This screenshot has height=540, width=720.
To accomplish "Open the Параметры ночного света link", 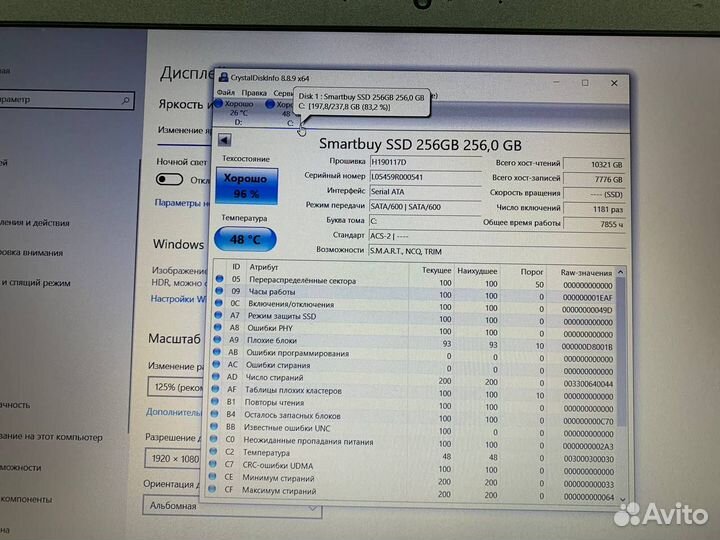I will pos(182,203).
